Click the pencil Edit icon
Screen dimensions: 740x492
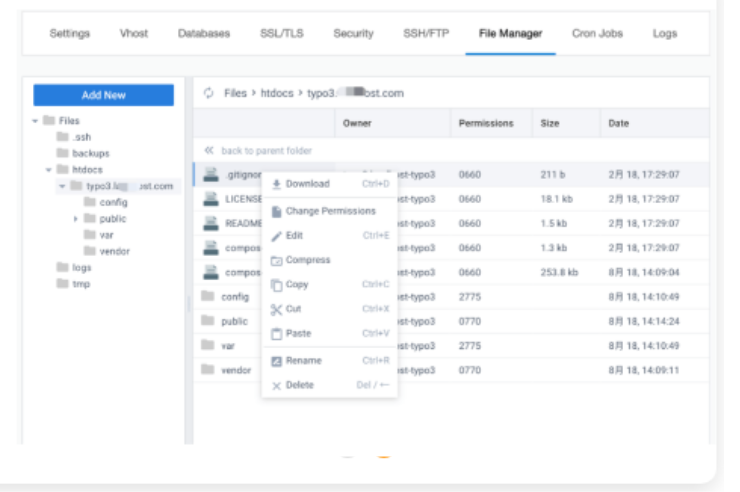coord(277,236)
